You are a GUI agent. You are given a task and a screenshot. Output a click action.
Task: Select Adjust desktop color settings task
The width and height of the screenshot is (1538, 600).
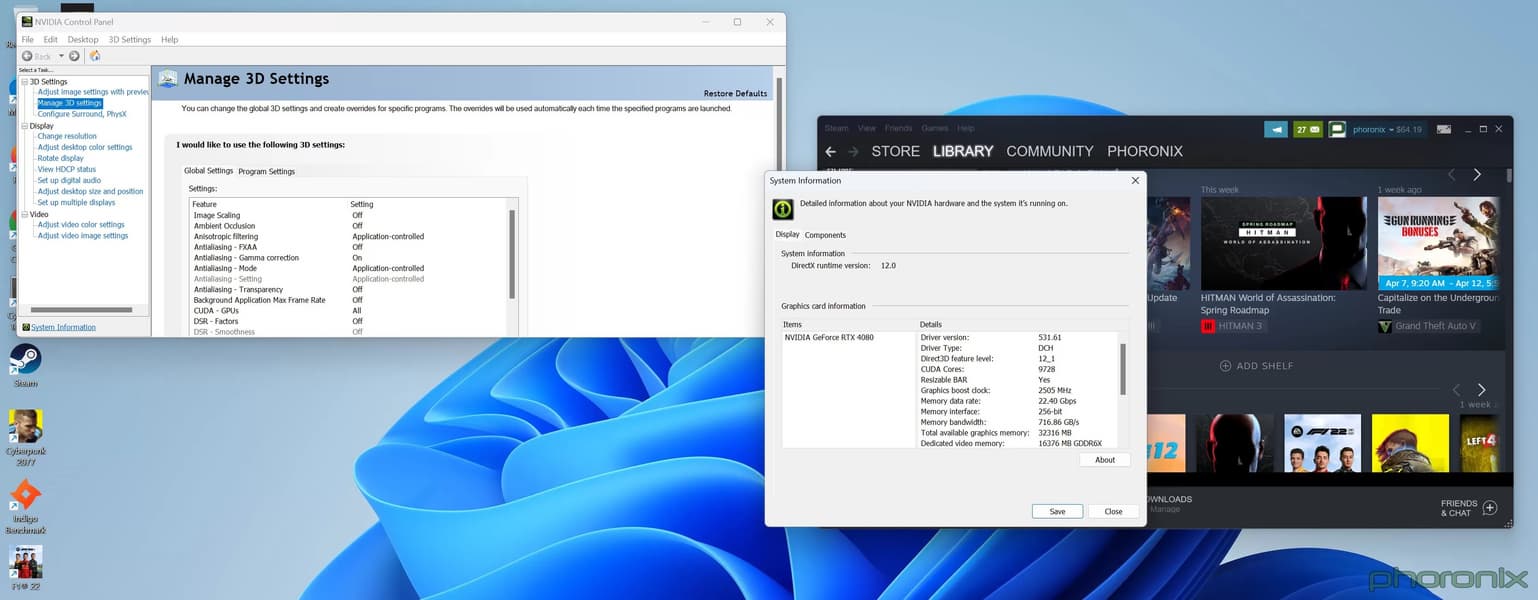tap(85, 147)
